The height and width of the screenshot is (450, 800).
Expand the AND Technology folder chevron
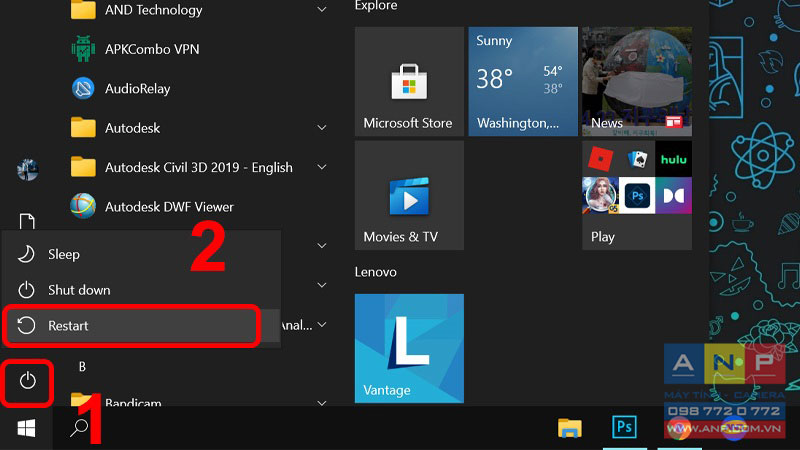322,9
